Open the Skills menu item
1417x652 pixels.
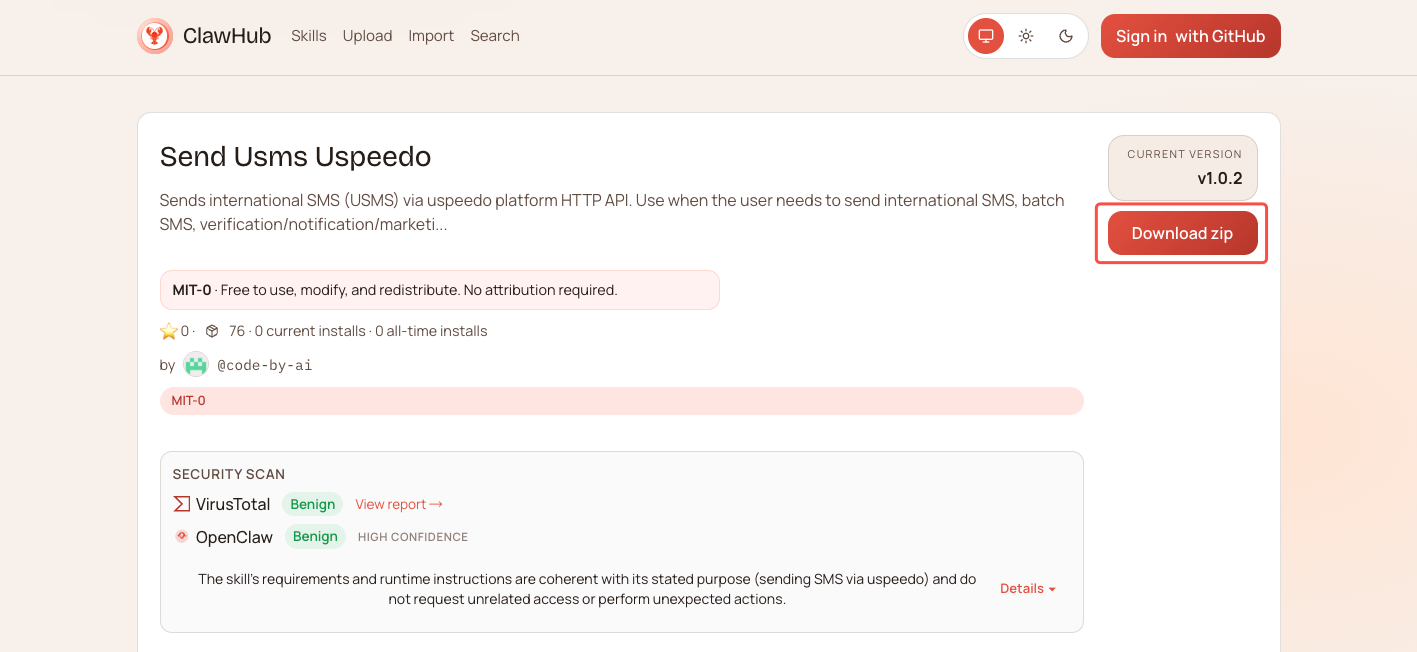tap(308, 36)
